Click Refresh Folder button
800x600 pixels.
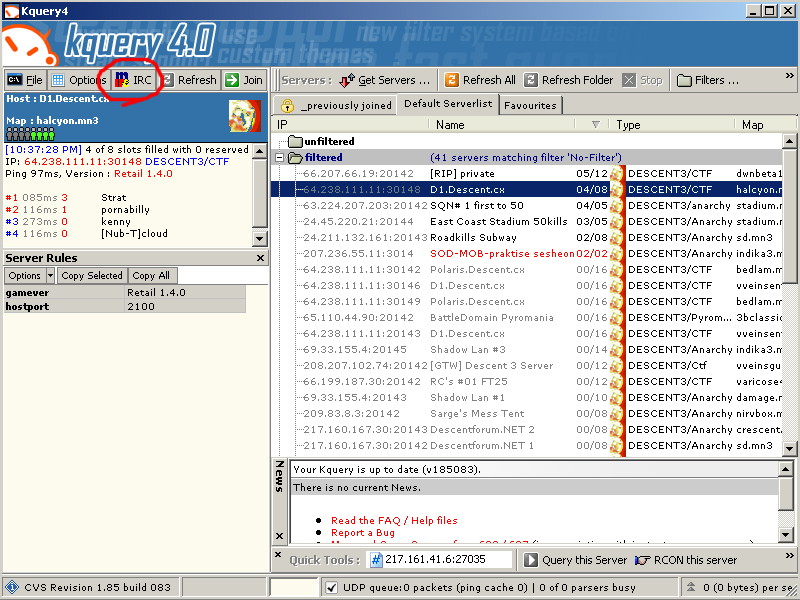click(x=568, y=80)
